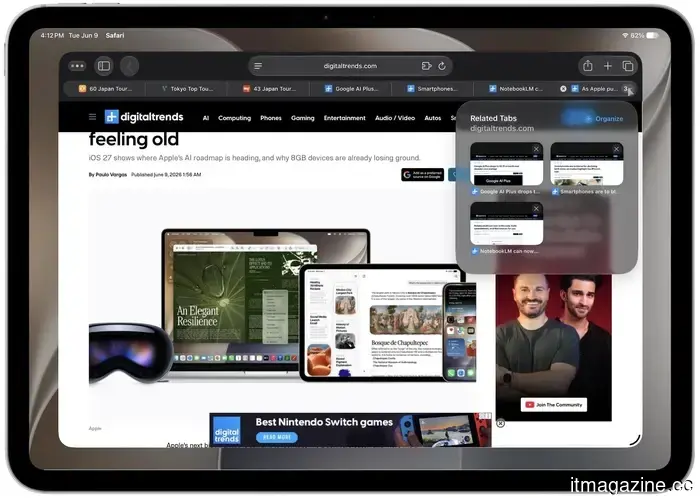Image resolution: width=700 pixels, height=498 pixels.
Task: Click the 'Best Nintendo Switch games' banner text
Action: pyautogui.click(x=324, y=422)
